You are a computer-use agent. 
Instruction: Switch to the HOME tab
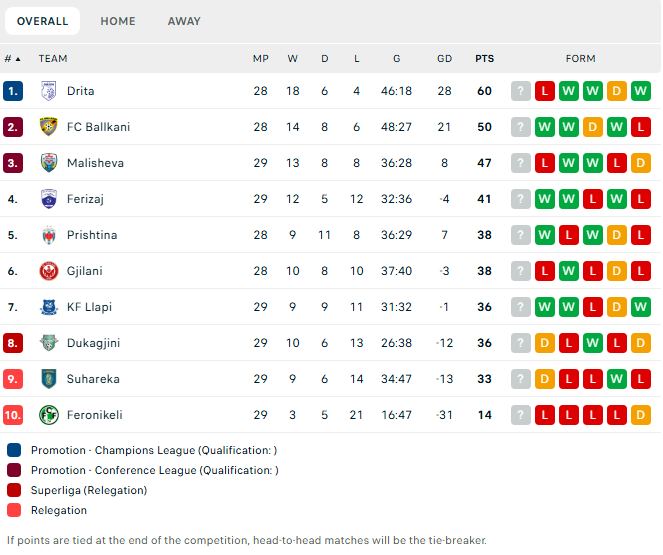coord(118,21)
